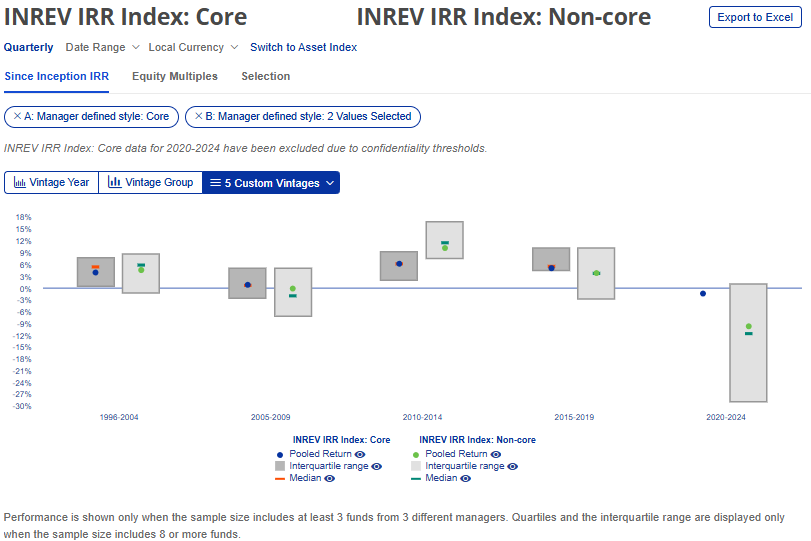Click INREV IRR Index: Non-core legend heading
The width and height of the screenshot is (811, 541).
click(477, 440)
